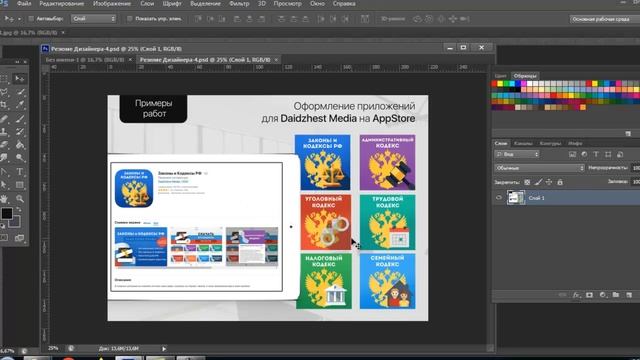Select the Magic Wand tool

[19, 92]
